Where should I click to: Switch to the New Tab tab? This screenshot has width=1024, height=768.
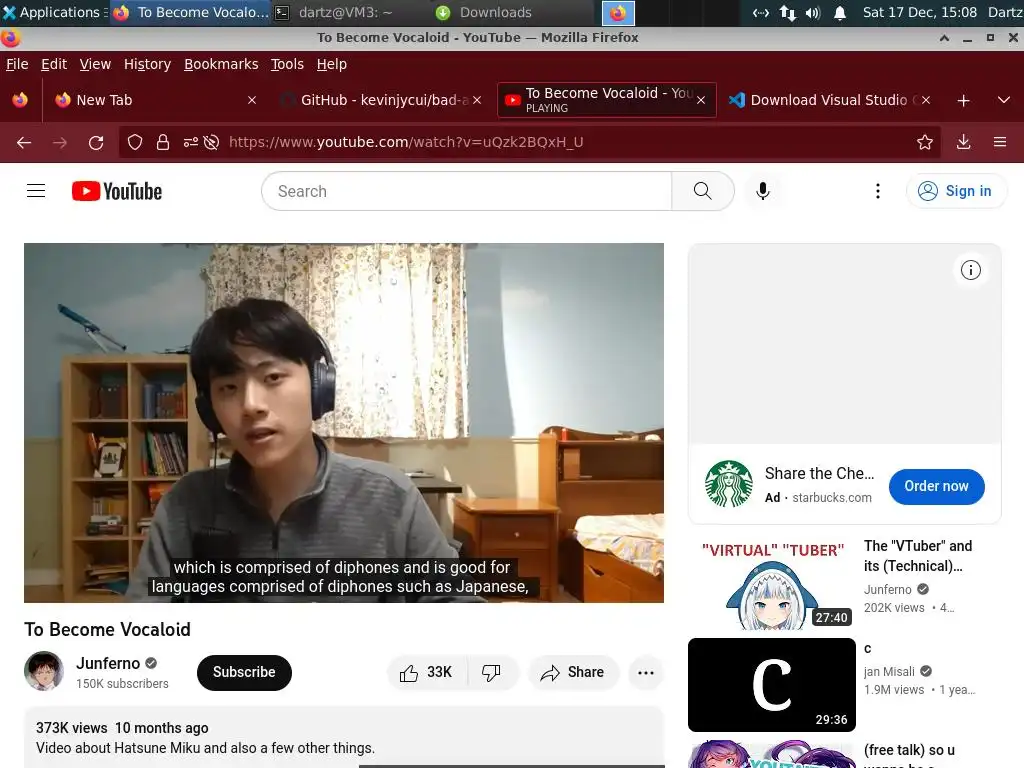point(157,100)
